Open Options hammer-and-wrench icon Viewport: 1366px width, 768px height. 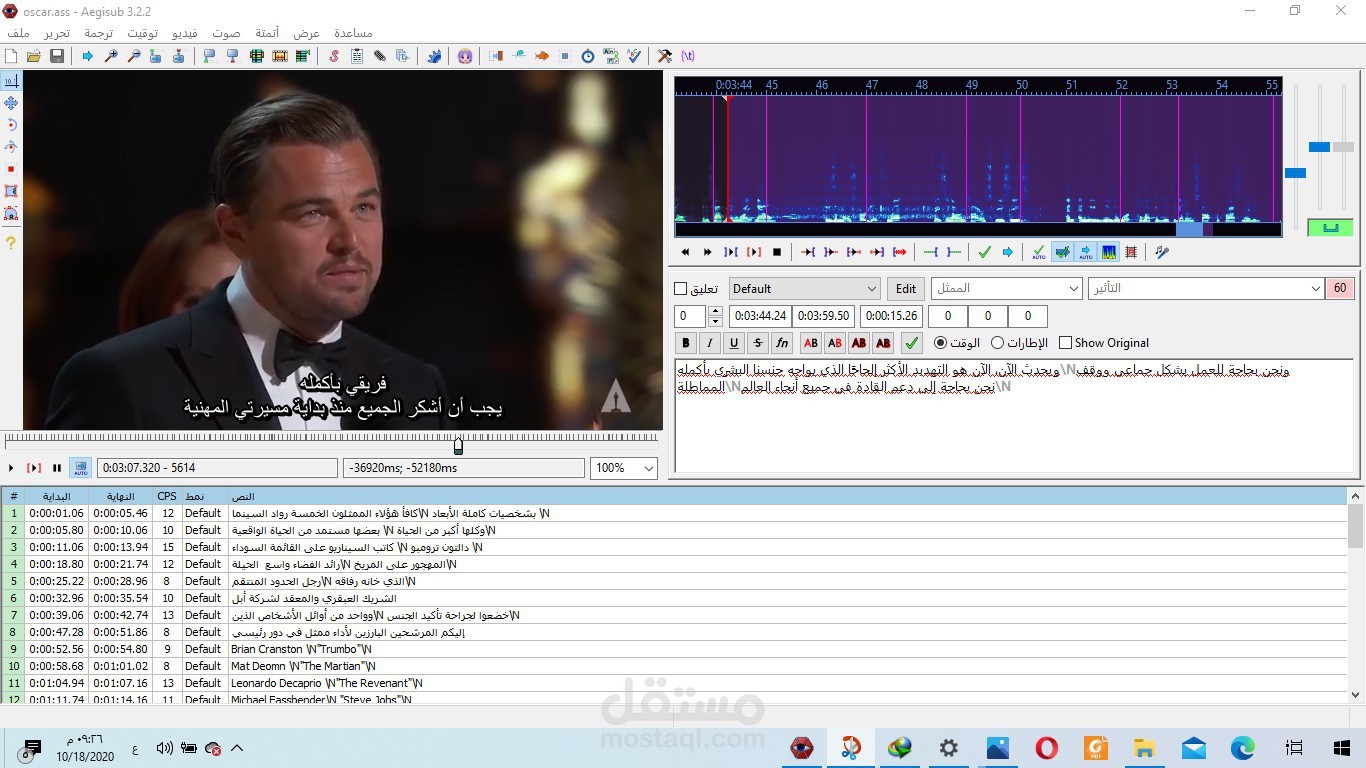665,56
